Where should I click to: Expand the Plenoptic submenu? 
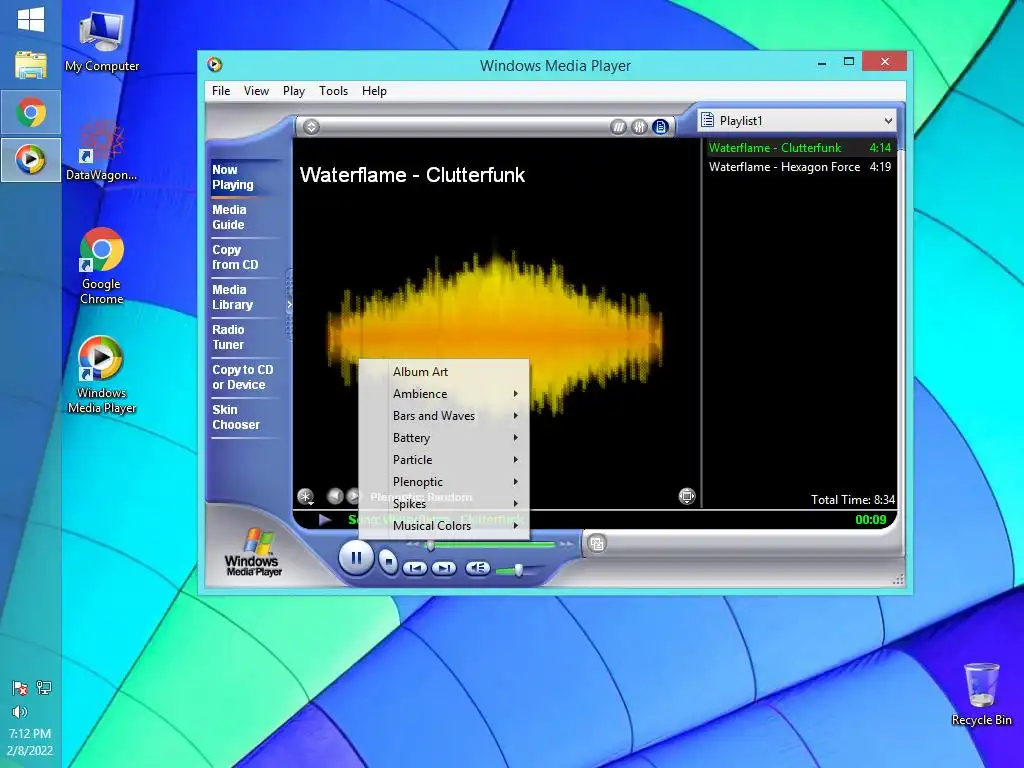coord(444,482)
